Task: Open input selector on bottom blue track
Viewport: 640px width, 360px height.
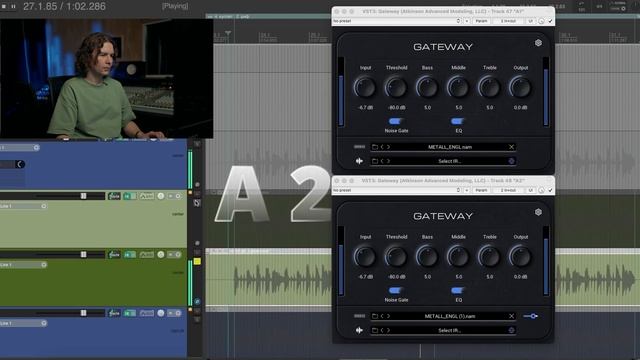Action: click(x=23, y=323)
